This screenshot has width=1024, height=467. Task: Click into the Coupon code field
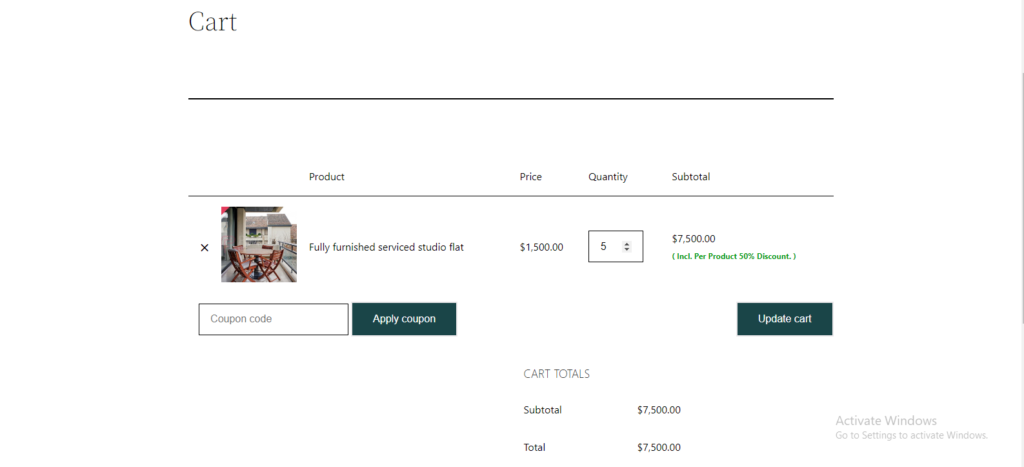click(x=274, y=319)
